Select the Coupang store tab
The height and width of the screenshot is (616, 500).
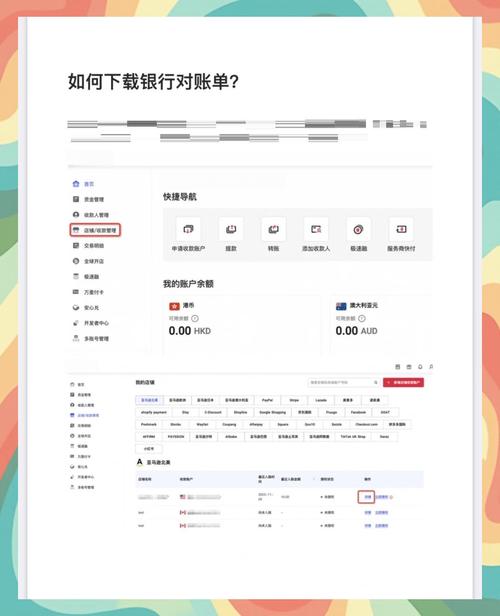pos(229,424)
